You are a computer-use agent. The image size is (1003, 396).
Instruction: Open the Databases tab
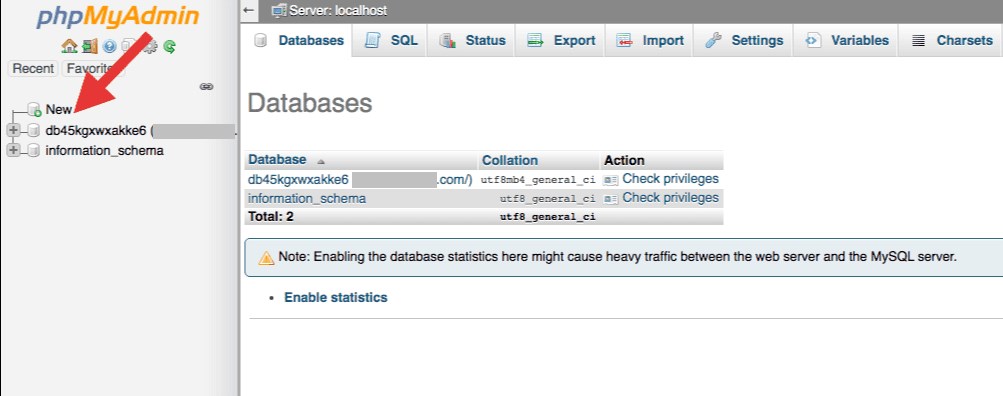299,40
